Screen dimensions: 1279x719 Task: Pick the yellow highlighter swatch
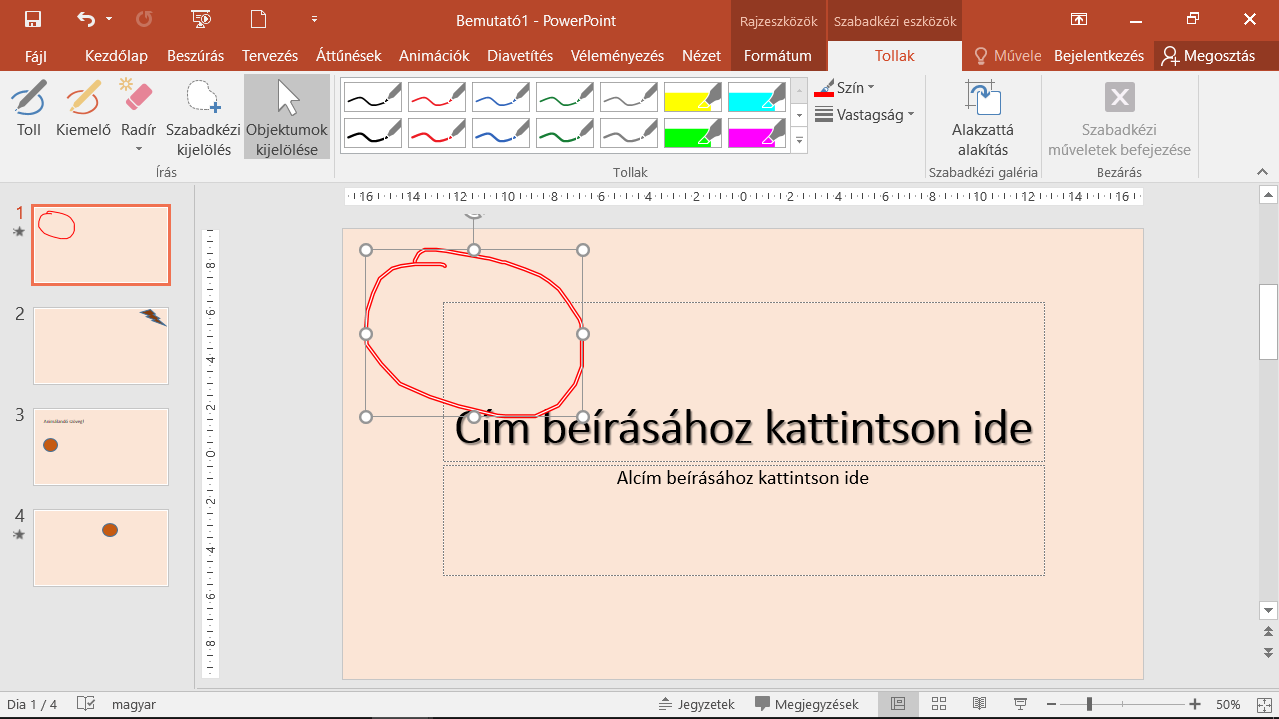[x=693, y=96]
